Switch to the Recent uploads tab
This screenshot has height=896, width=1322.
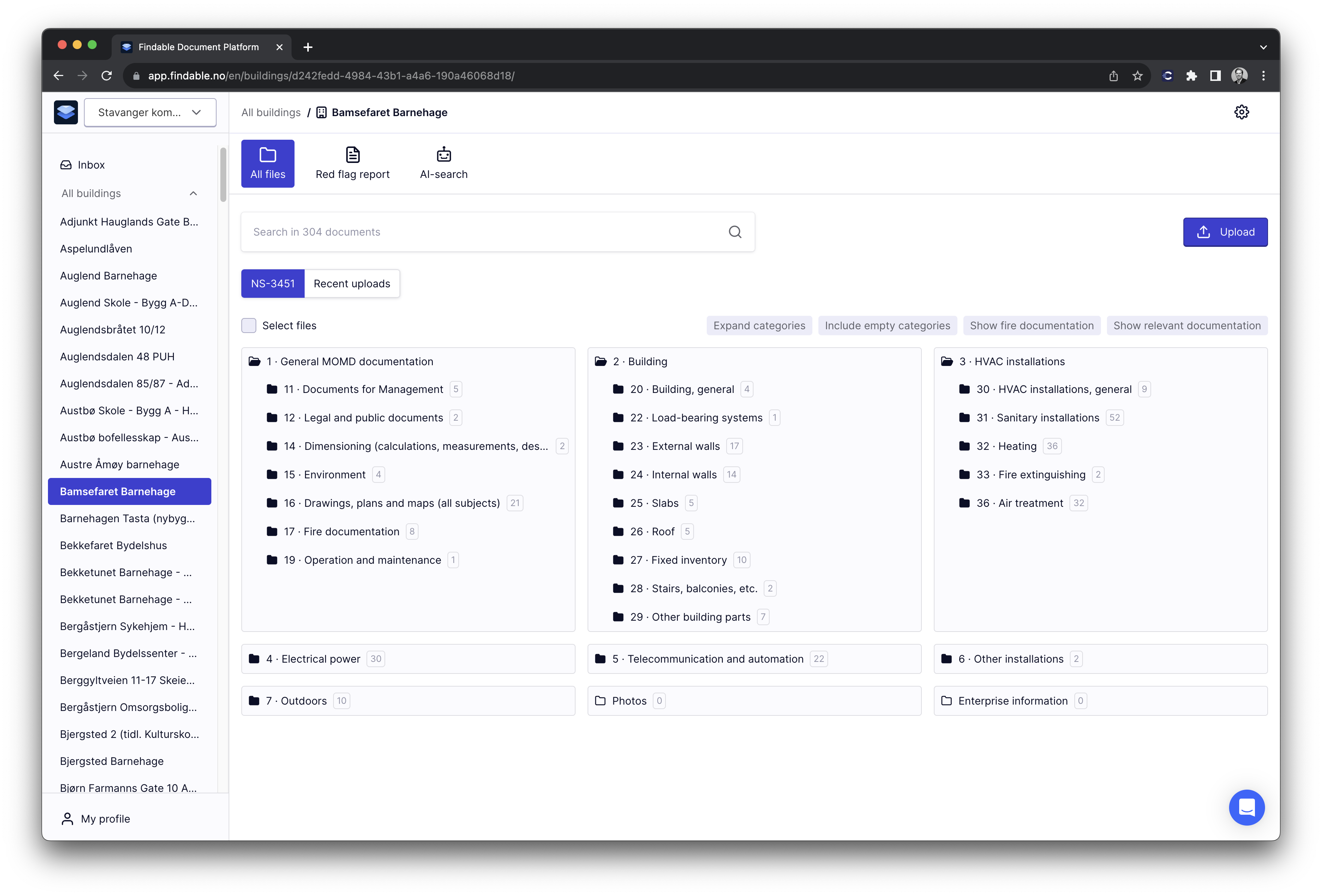tap(351, 284)
